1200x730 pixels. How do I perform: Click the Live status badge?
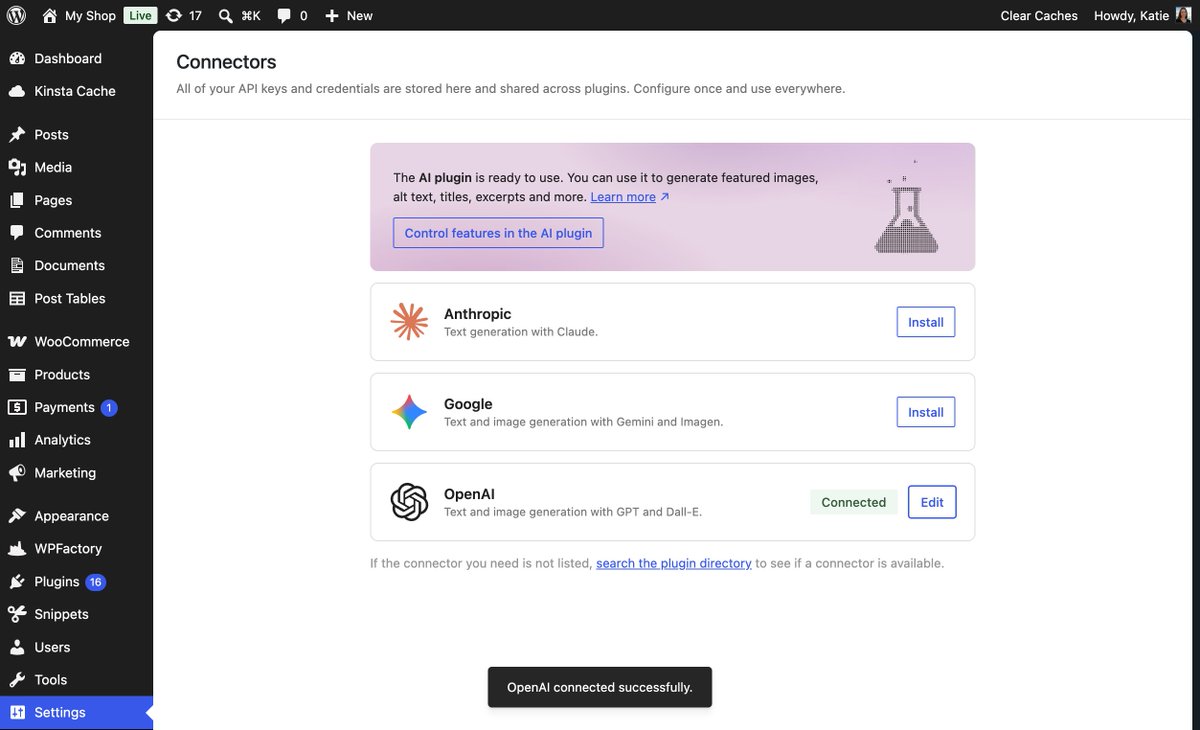tap(140, 15)
